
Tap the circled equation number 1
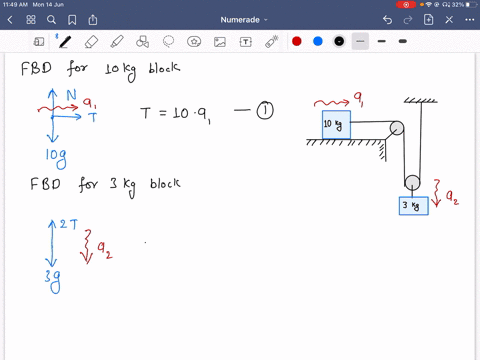coord(265,111)
